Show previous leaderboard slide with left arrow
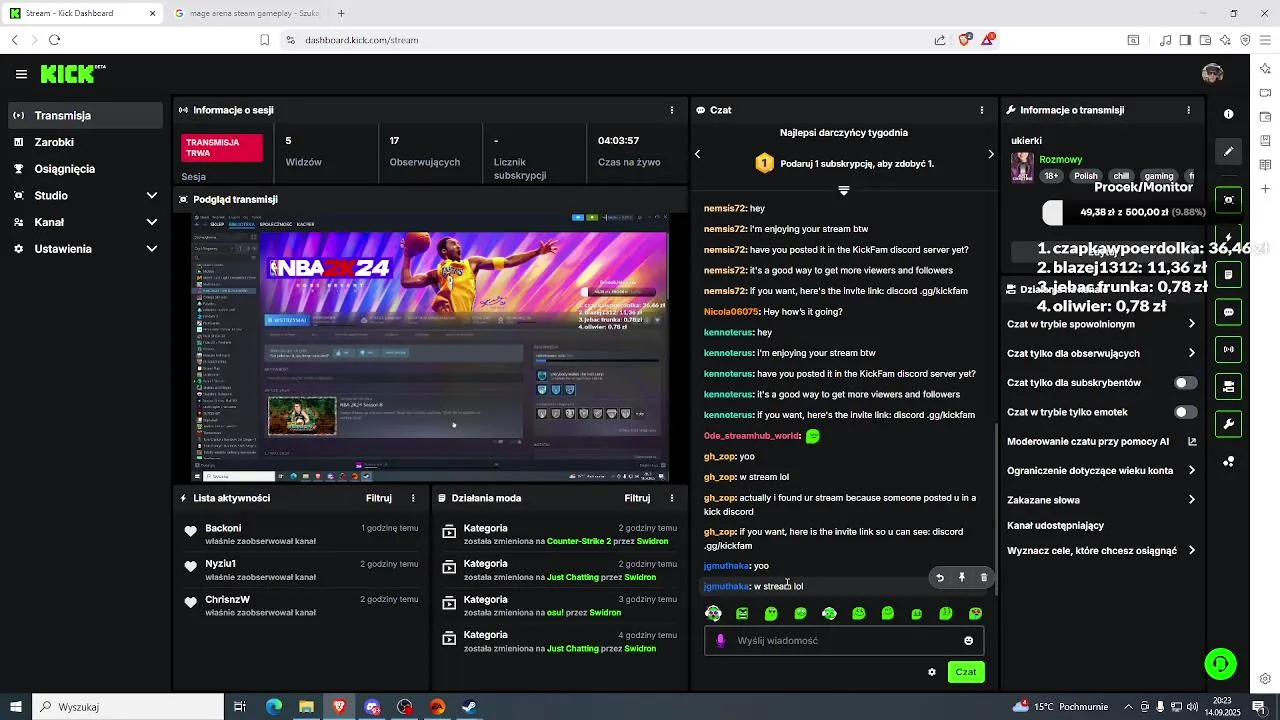1280x720 pixels. click(698, 154)
